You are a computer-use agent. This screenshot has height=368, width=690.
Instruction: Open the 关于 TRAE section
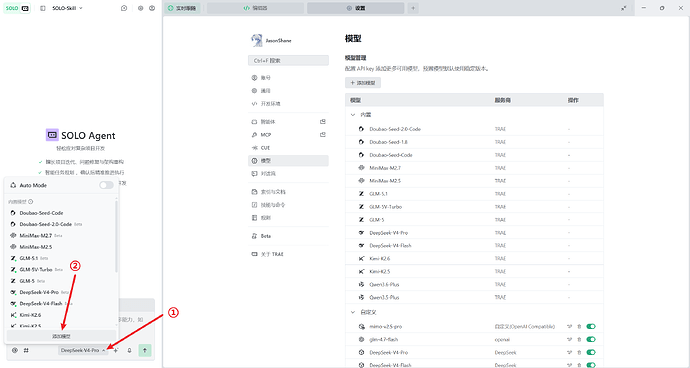click(288, 254)
